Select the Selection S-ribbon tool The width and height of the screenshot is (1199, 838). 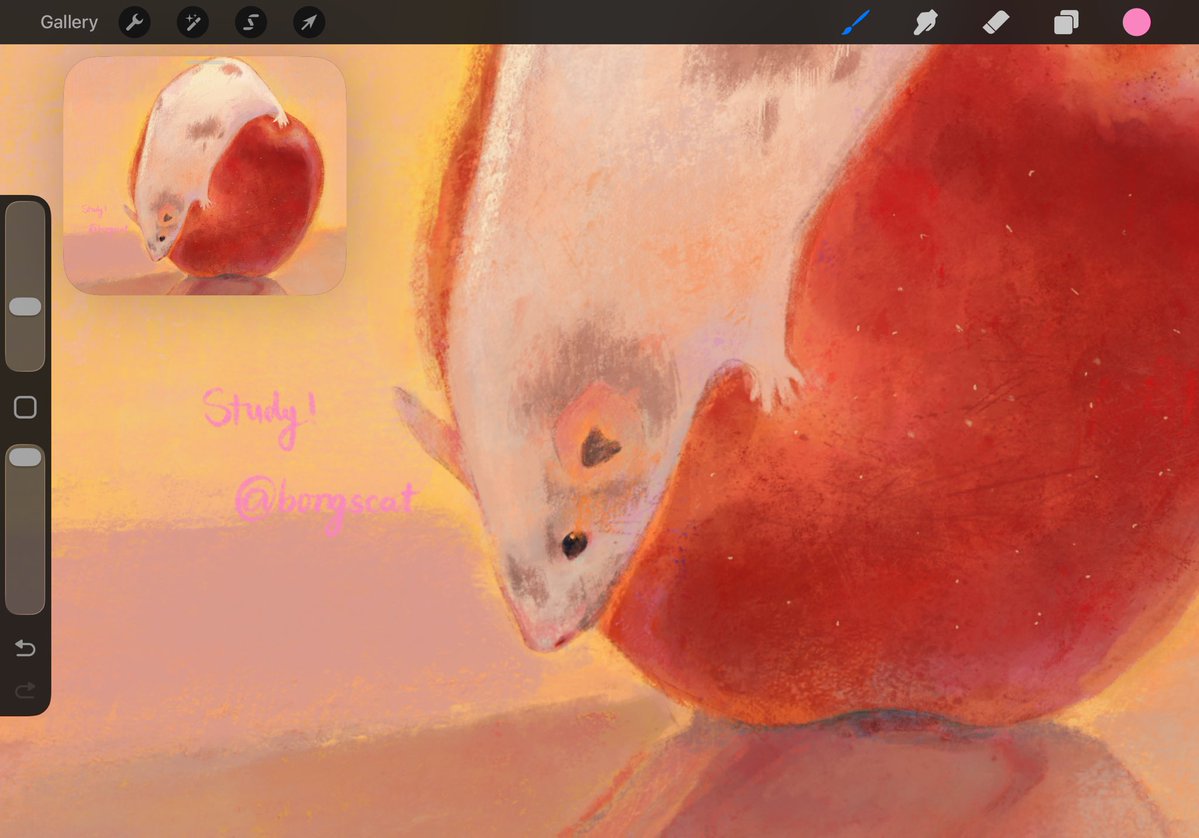(251, 22)
